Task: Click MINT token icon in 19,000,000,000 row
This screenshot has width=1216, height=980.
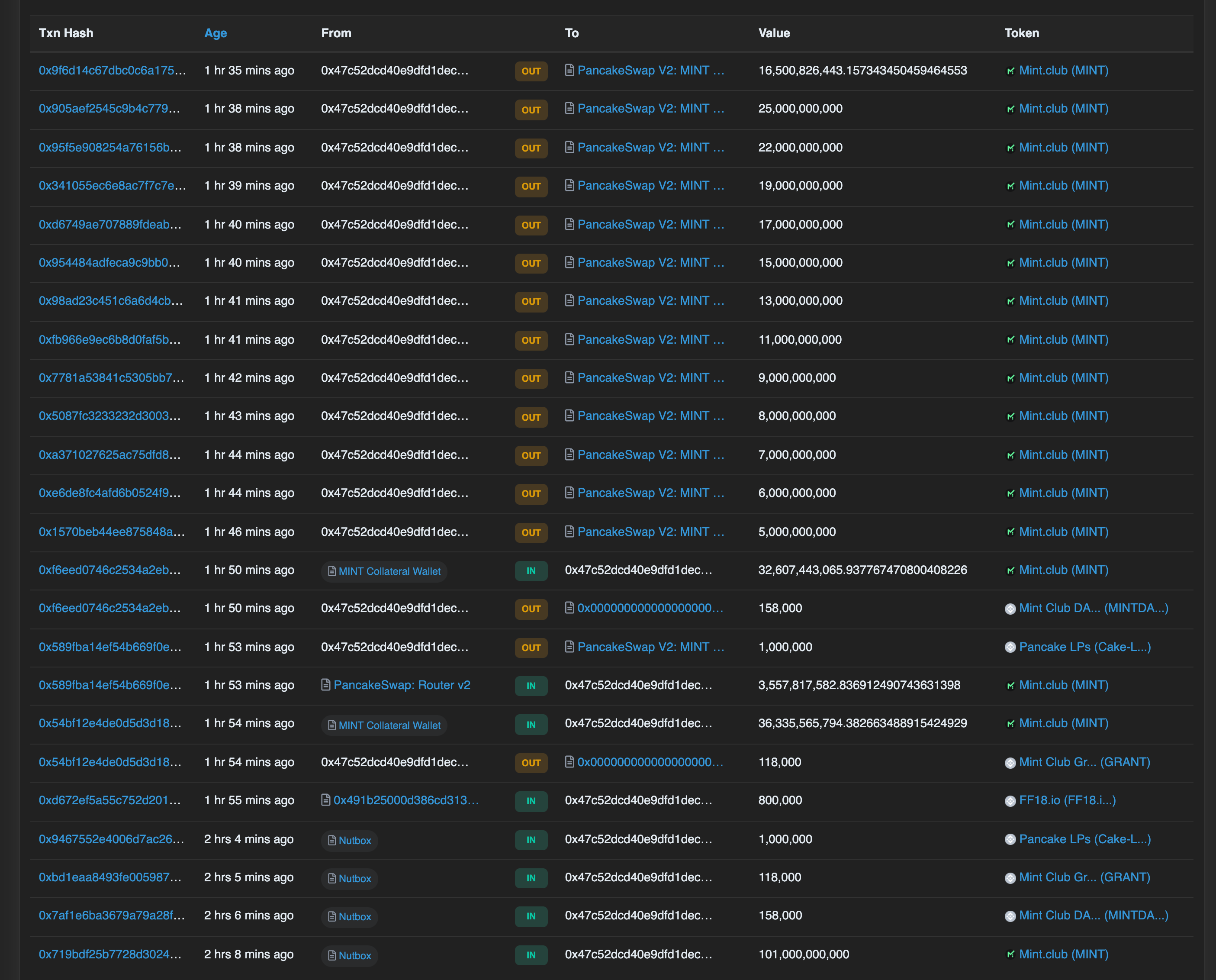Action: click(x=1010, y=186)
